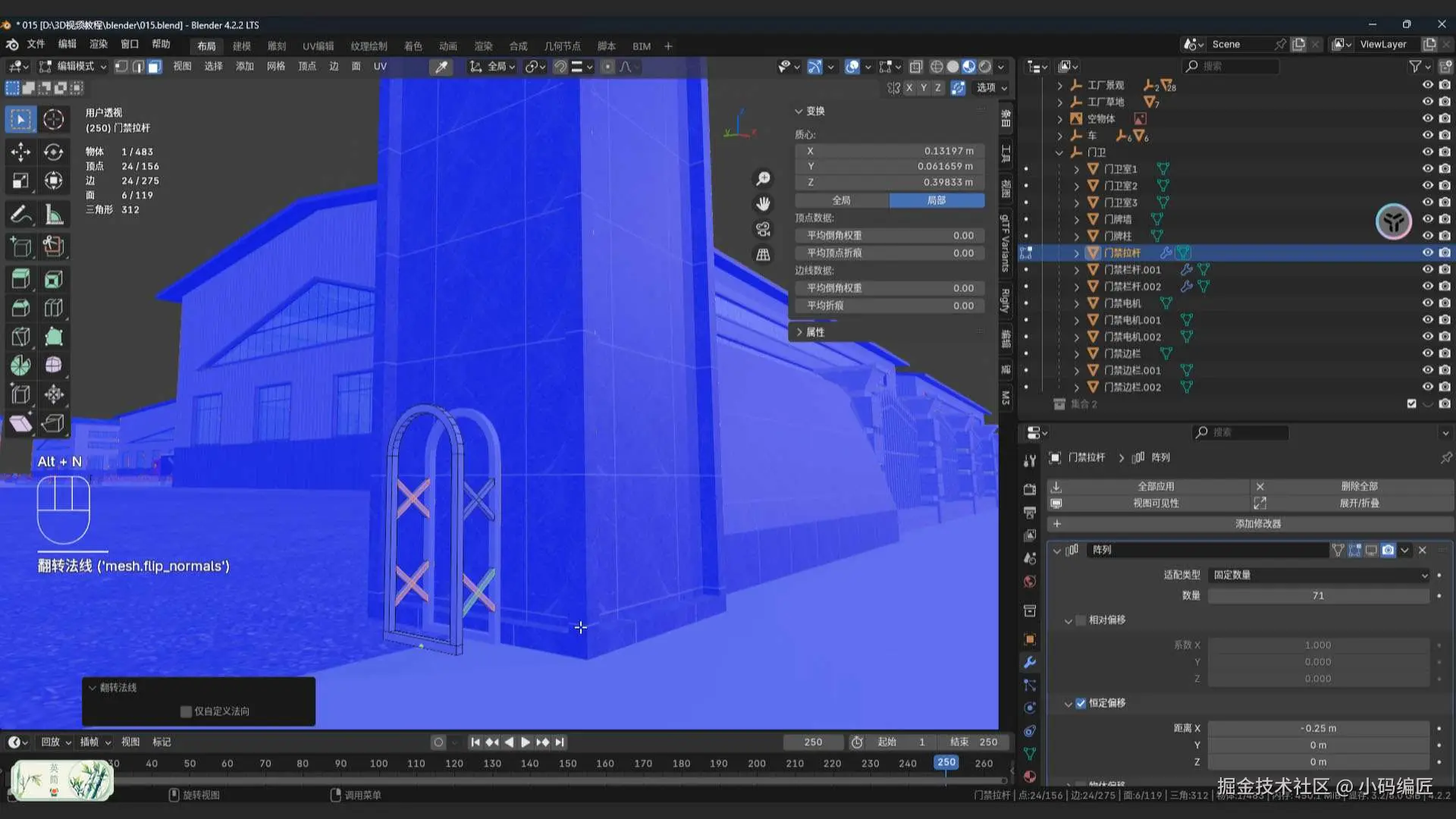1456x819 pixels.
Task: Click the viewport zoom magnifier icon
Action: (763, 178)
